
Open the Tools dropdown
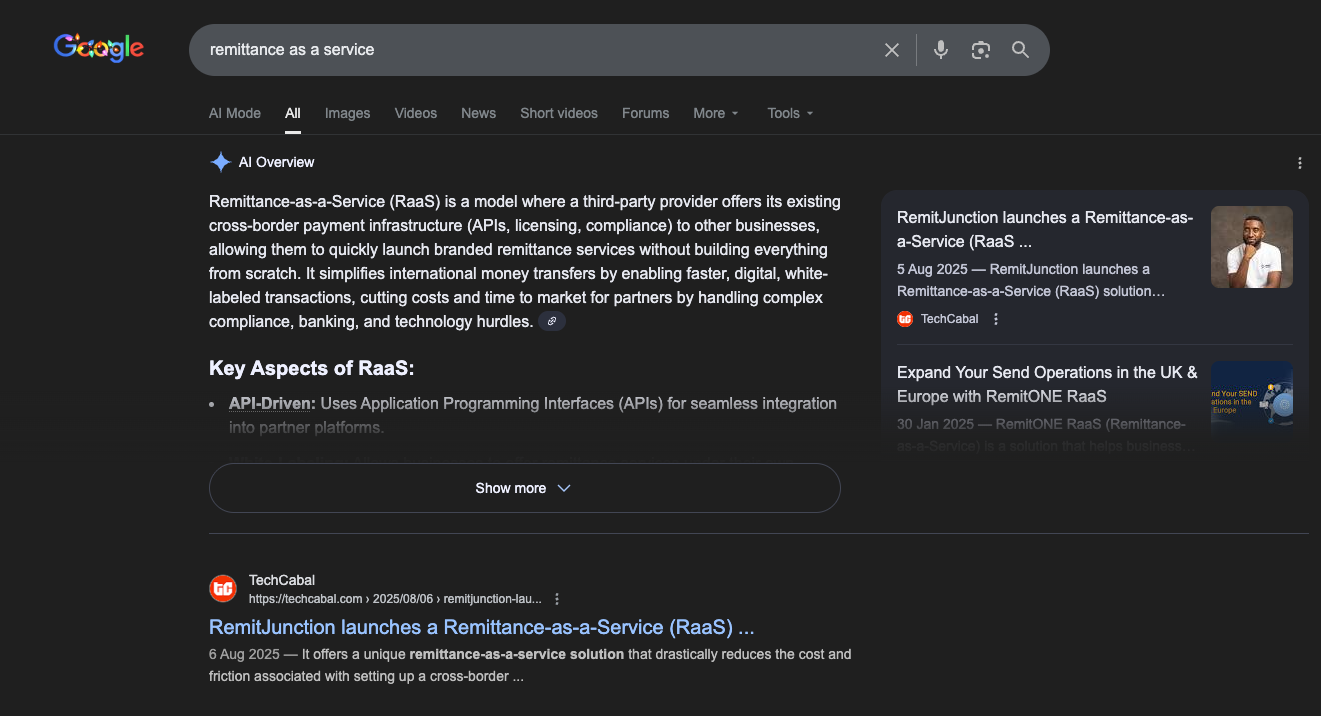click(790, 113)
